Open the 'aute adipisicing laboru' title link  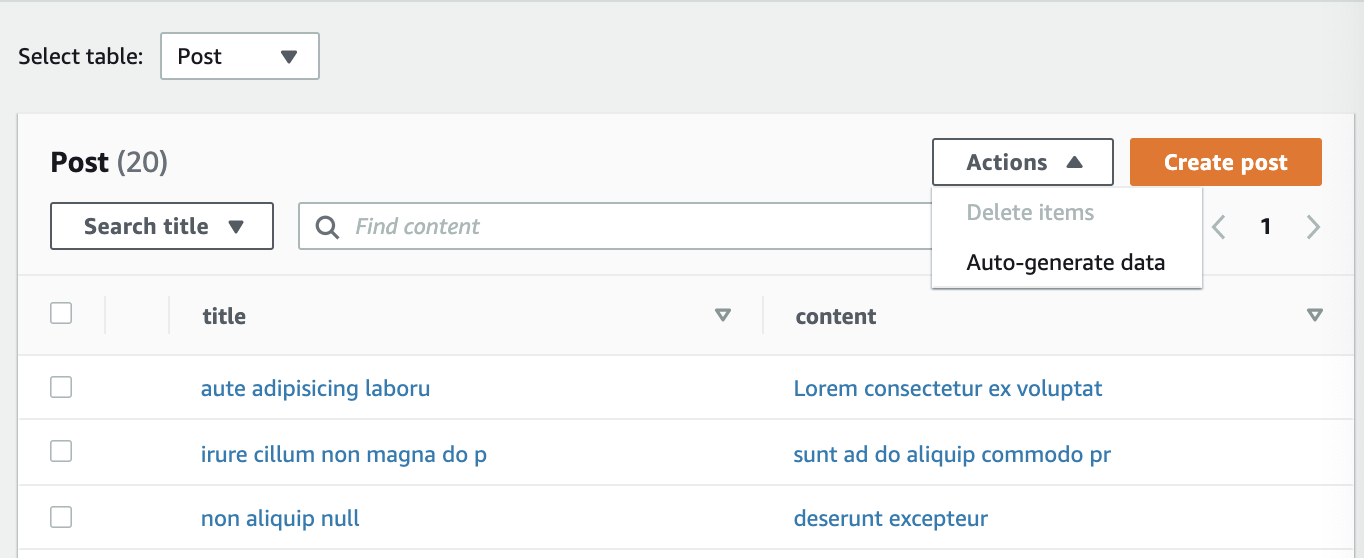click(x=315, y=388)
